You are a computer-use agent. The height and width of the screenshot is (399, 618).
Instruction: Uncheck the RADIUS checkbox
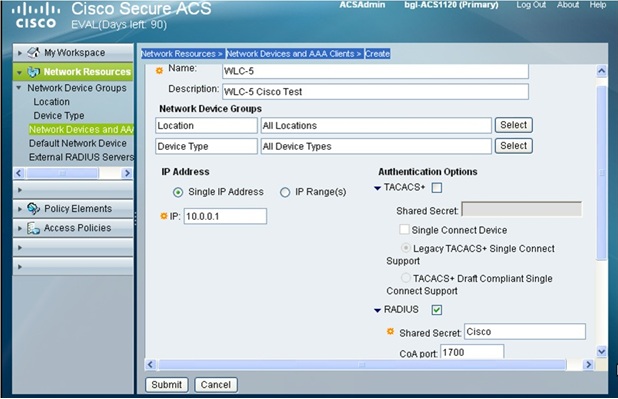[x=437, y=310]
